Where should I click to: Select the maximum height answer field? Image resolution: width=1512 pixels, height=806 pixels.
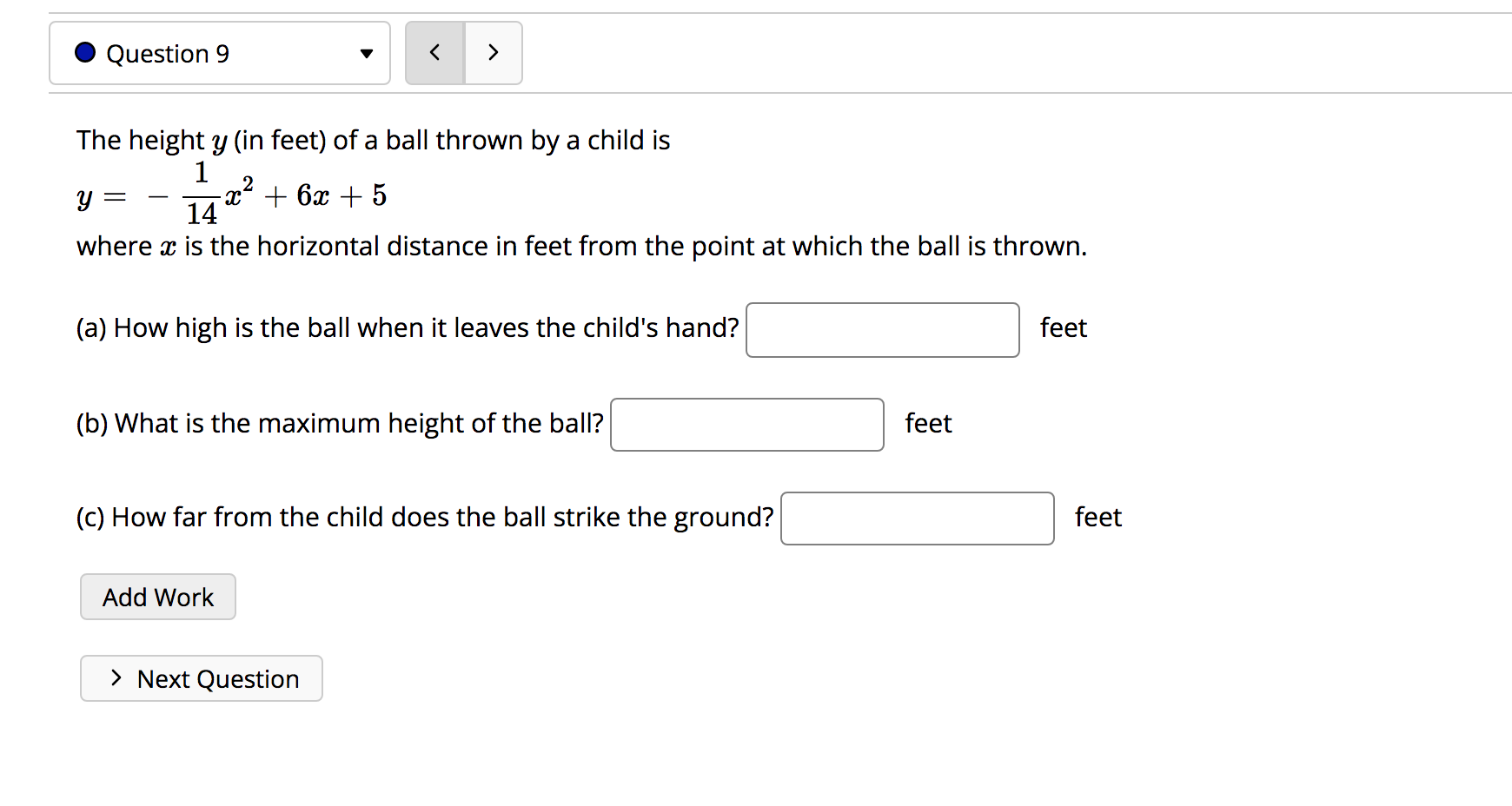[746, 425]
